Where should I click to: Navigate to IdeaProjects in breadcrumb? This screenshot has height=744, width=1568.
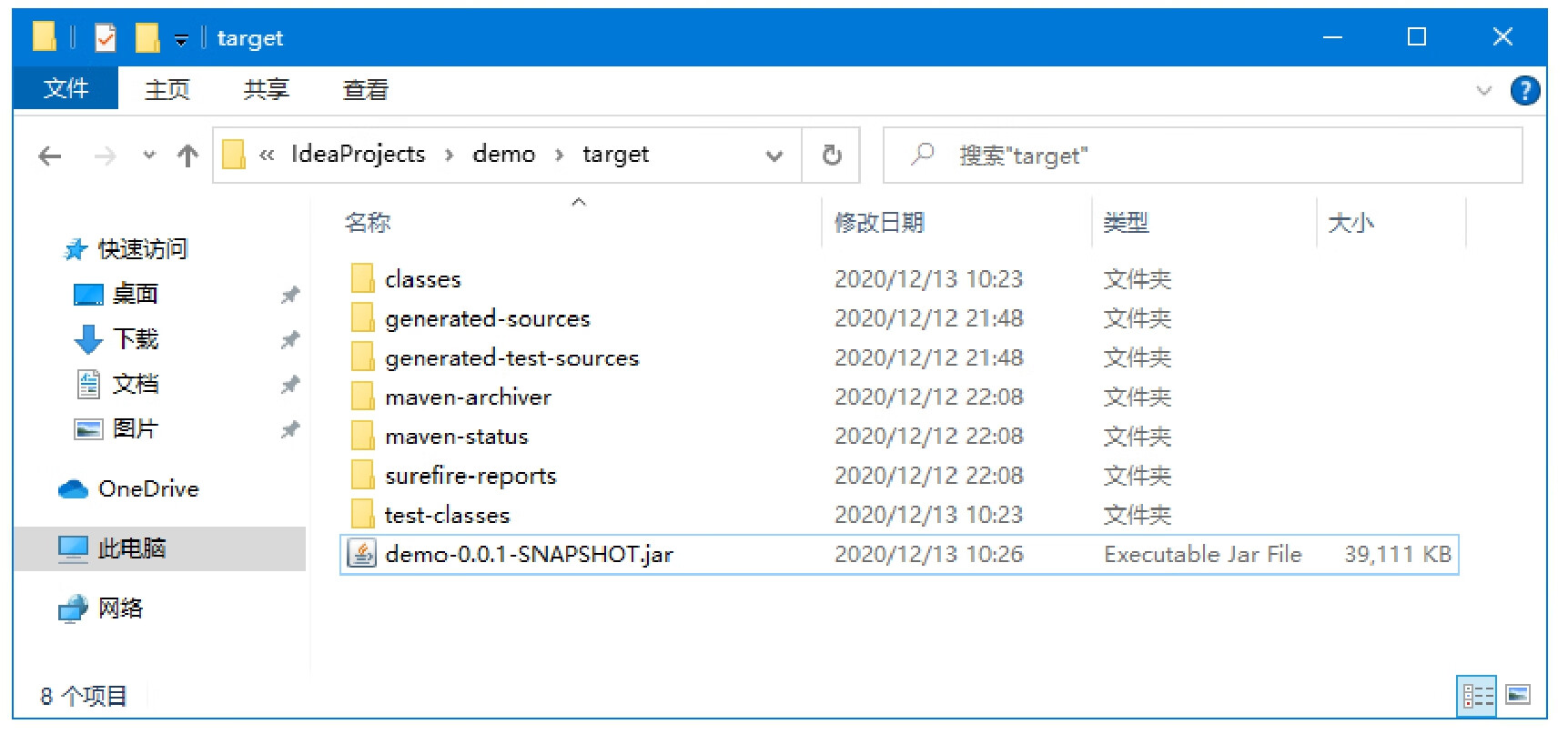click(x=358, y=155)
